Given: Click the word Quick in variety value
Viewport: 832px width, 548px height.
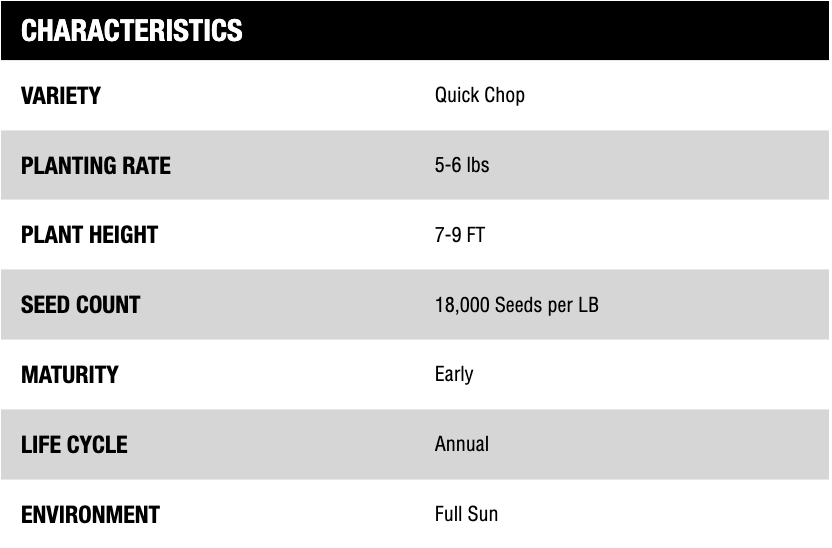Looking at the screenshot, I should pyautogui.click(x=457, y=96).
